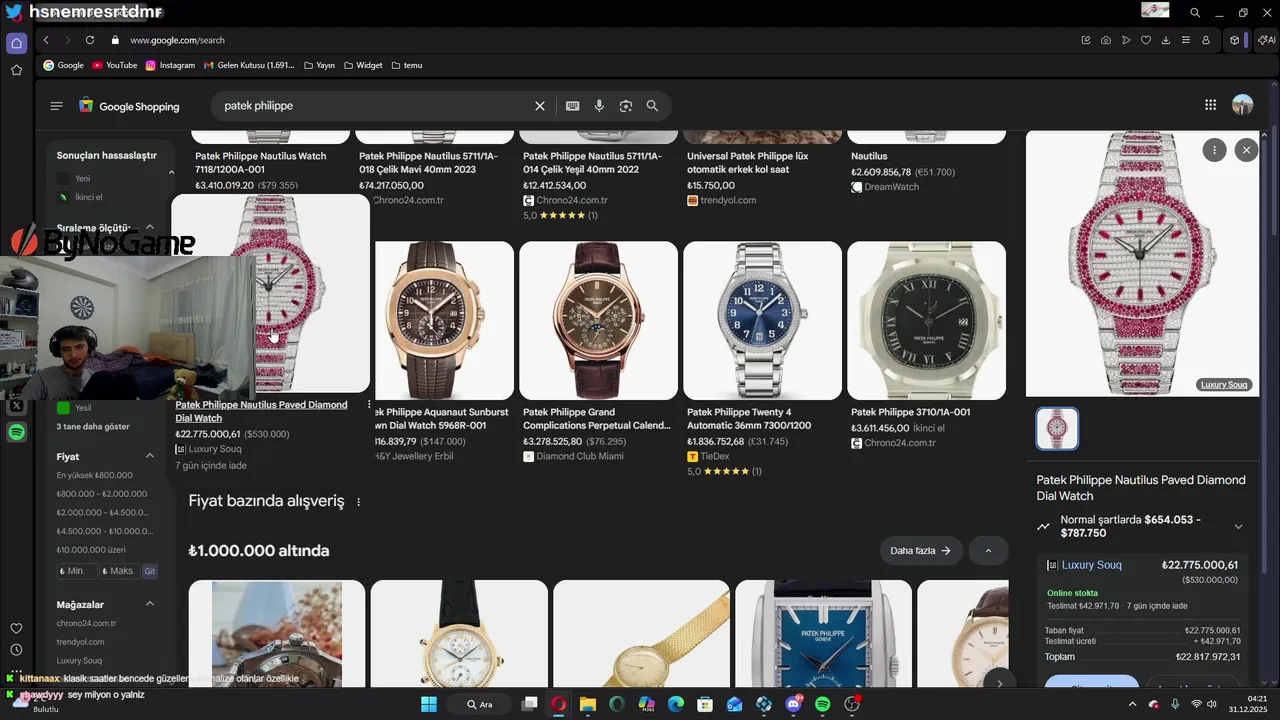This screenshot has width=1280, height=720.
Task: Open the on-screen keyboard input tool
Action: coord(573,106)
